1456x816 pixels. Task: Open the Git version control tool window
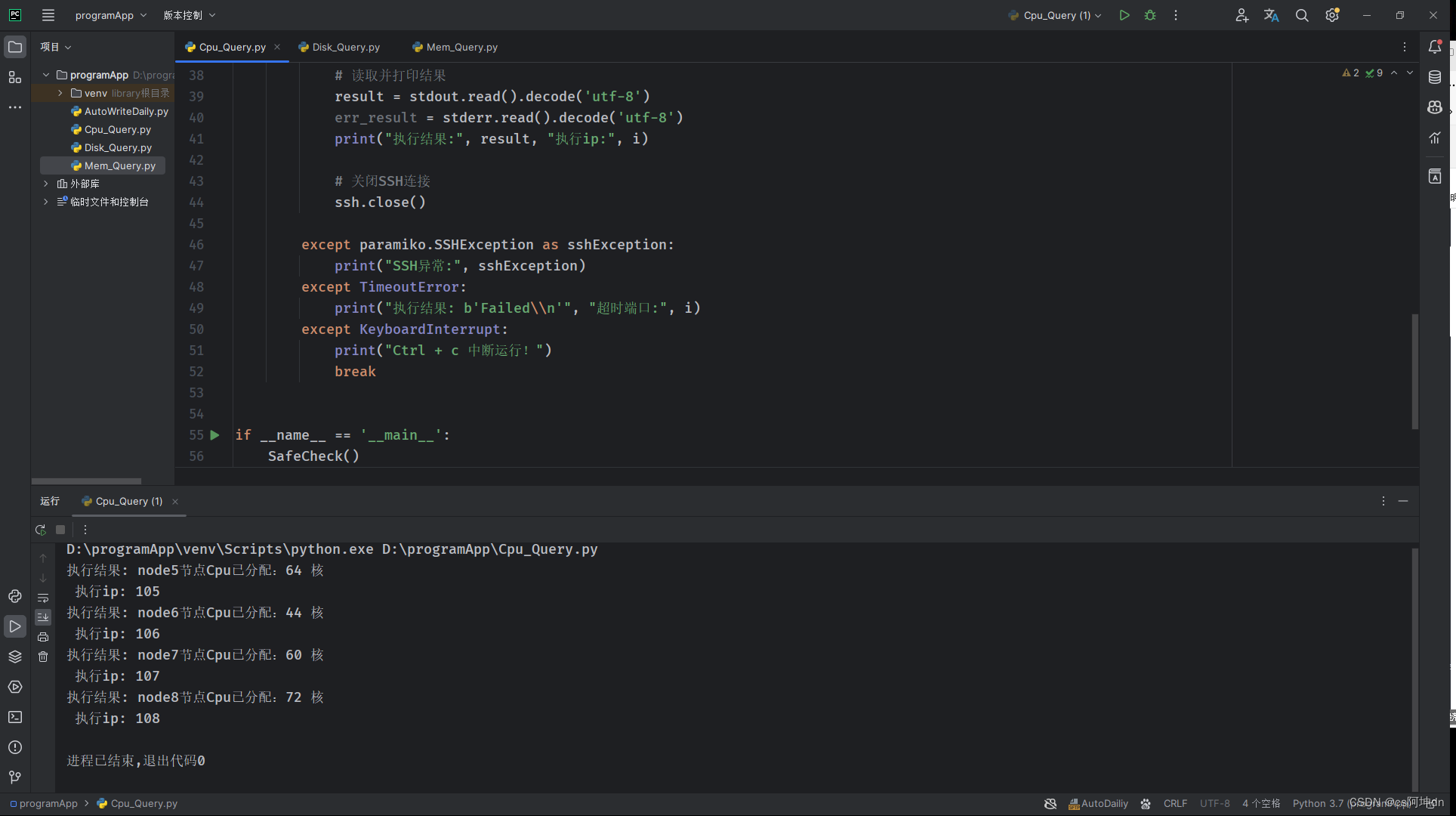pos(15,777)
